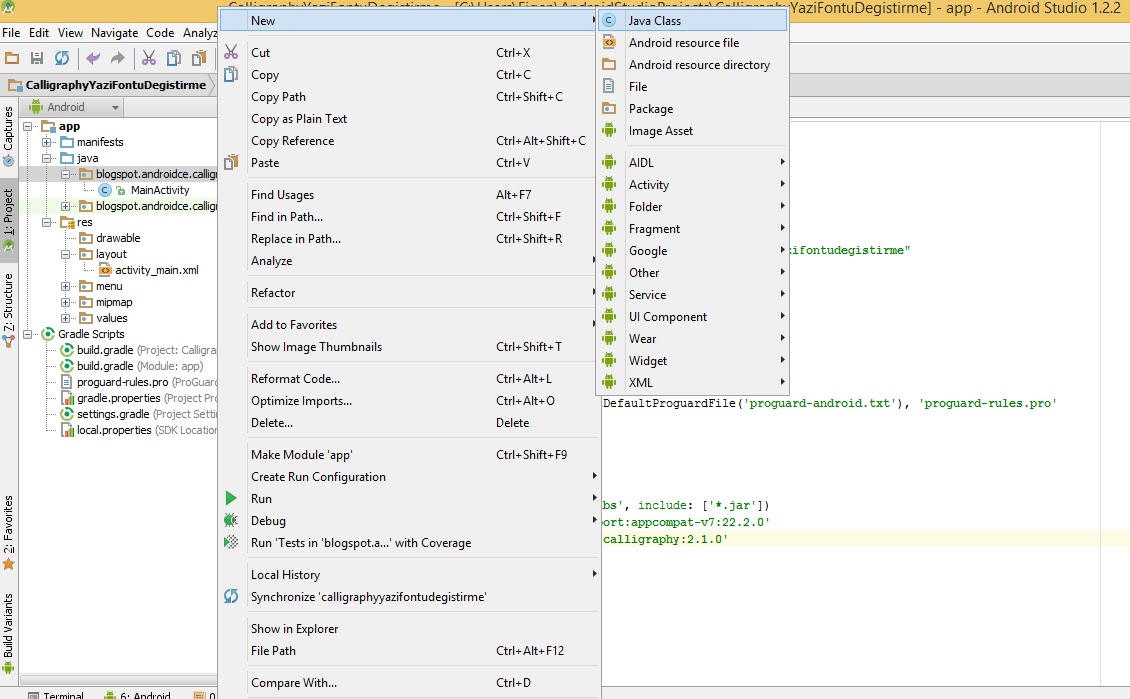Open Local History submenu
Image resolution: width=1130 pixels, height=699 pixels.
click(x=409, y=574)
